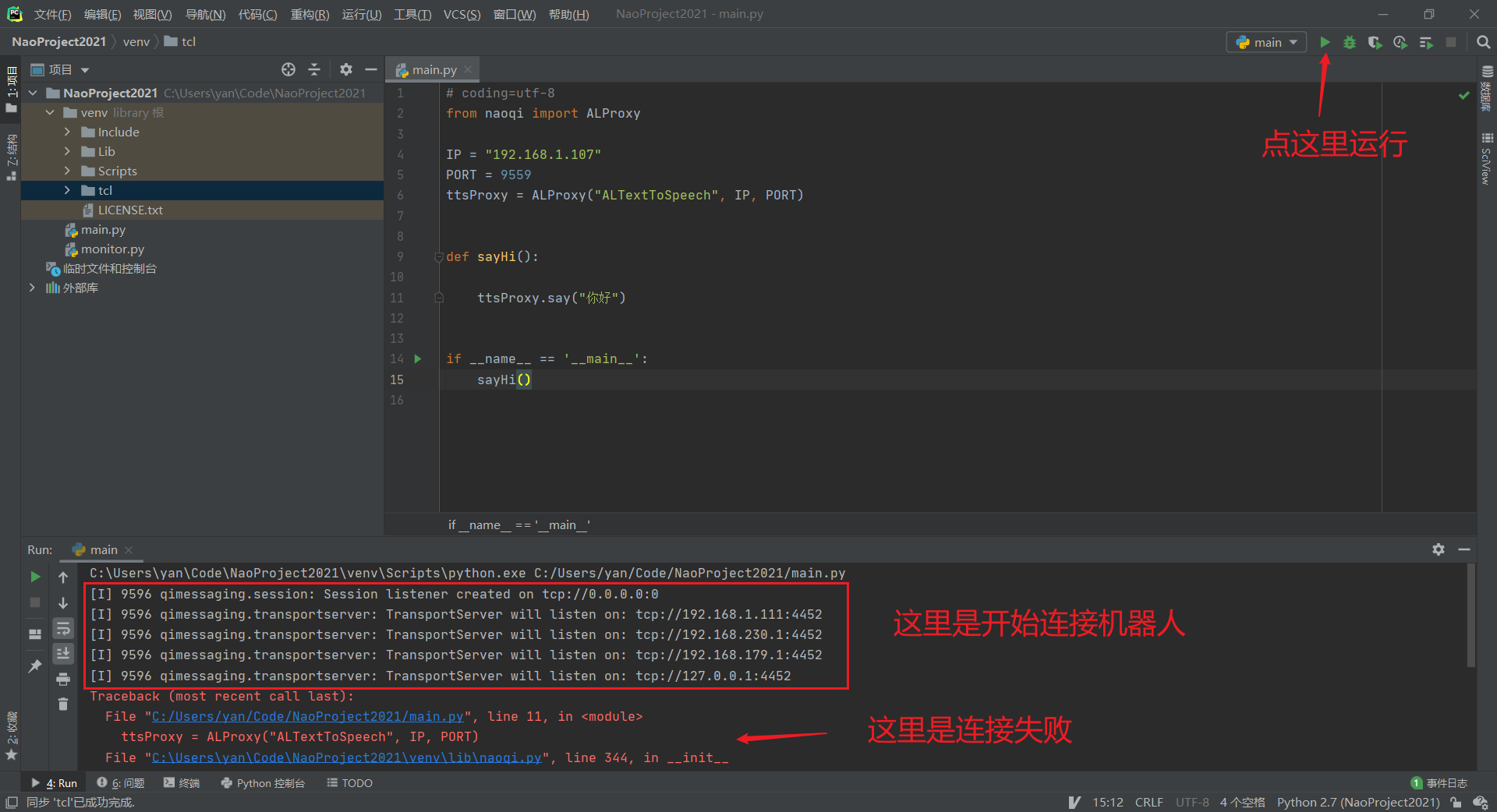Fold the sayHi function definition at line 9
Screen dimensions: 1497x812
[439, 256]
